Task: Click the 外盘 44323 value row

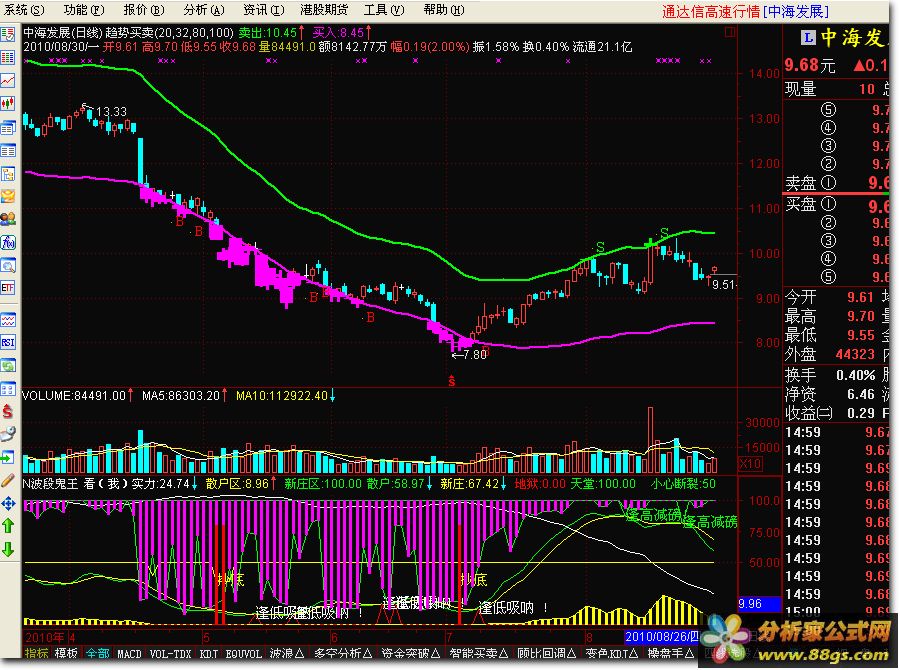Action: coord(830,354)
